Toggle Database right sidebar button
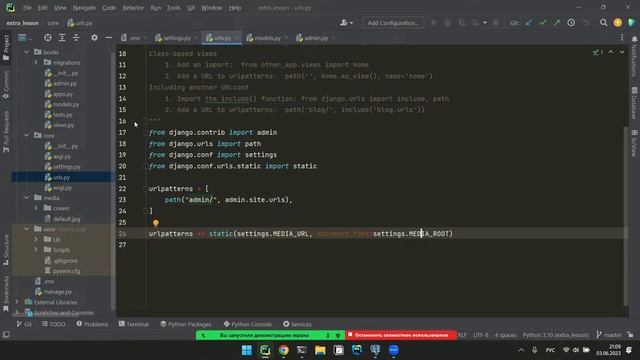The image size is (640, 360). [x=634, y=103]
